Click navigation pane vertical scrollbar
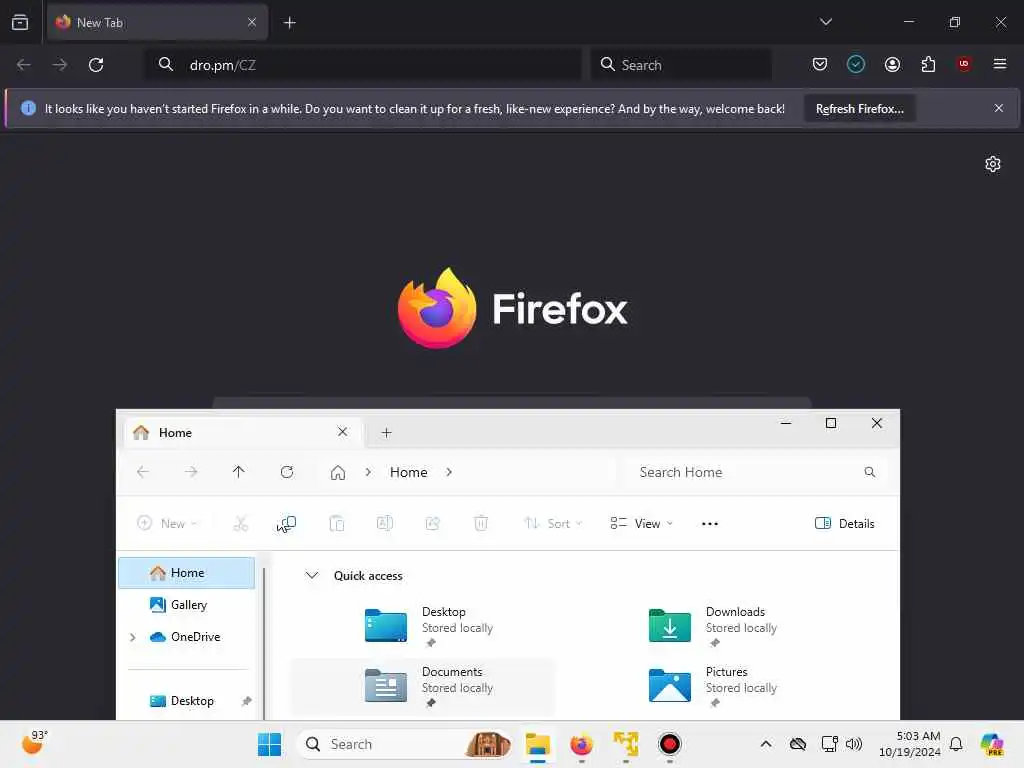 pos(264,643)
